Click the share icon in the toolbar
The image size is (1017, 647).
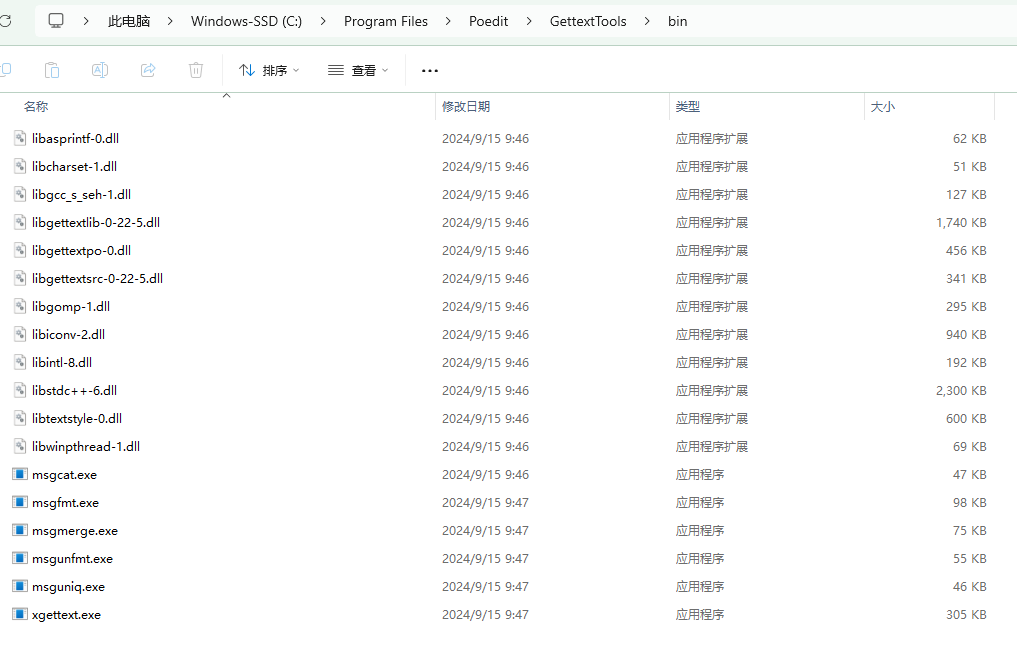pyautogui.click(x=148, y=70)
